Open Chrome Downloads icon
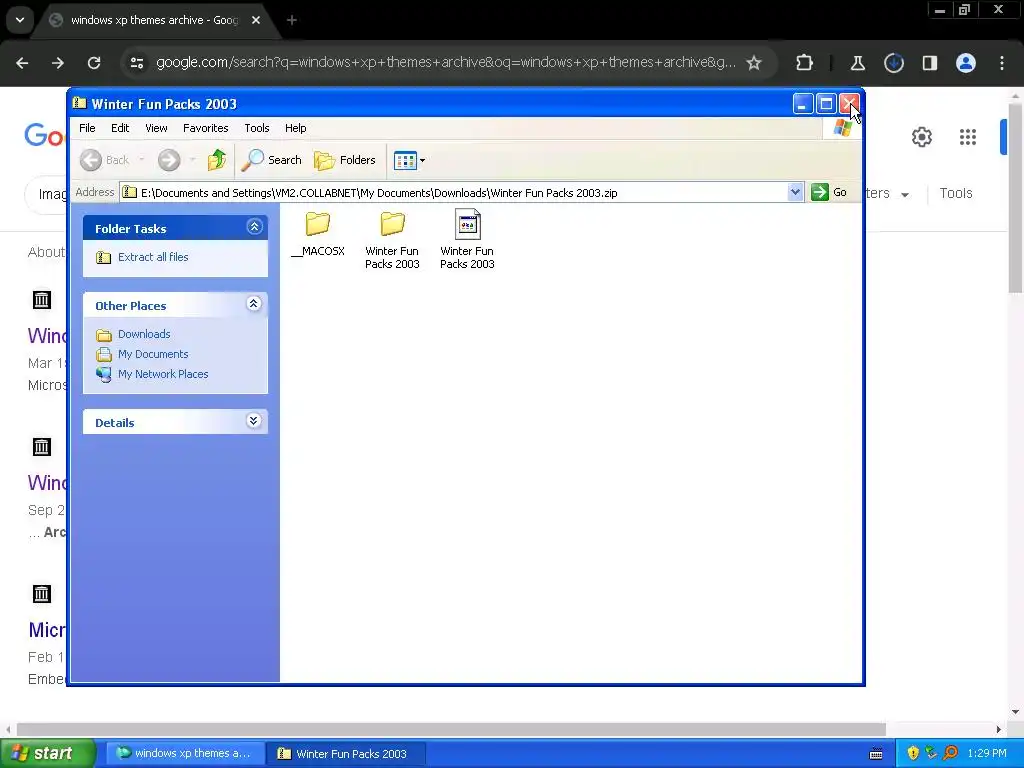 tap(893, 63)
